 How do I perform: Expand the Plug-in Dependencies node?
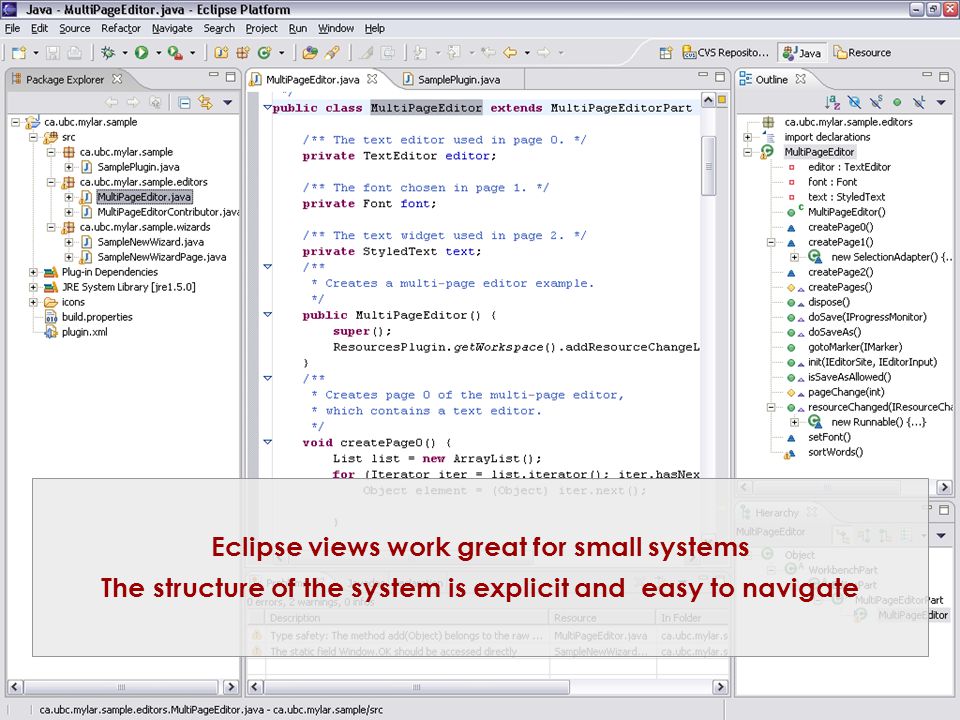coord(34,272)
